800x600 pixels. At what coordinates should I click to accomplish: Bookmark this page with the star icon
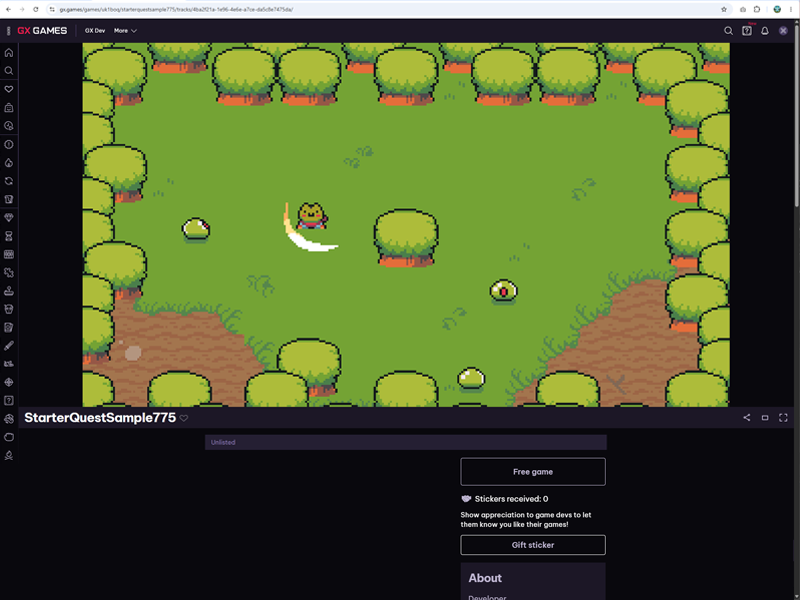pyautogui.click(x=724, y=9)
